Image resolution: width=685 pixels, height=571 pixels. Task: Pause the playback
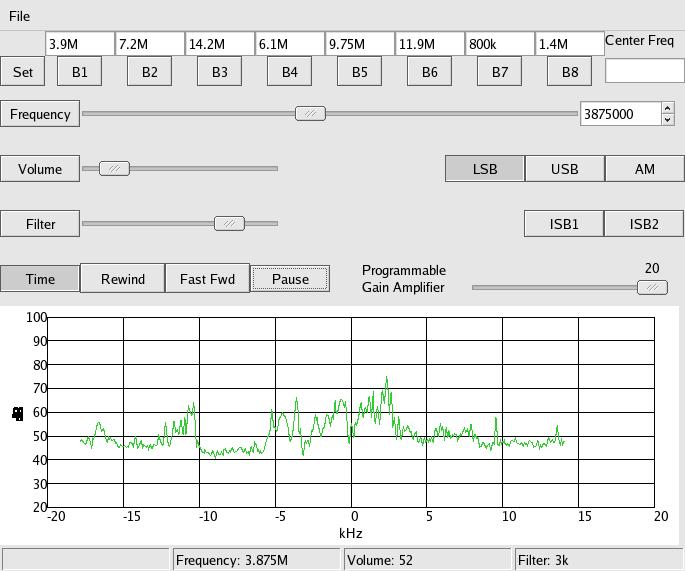290,279
